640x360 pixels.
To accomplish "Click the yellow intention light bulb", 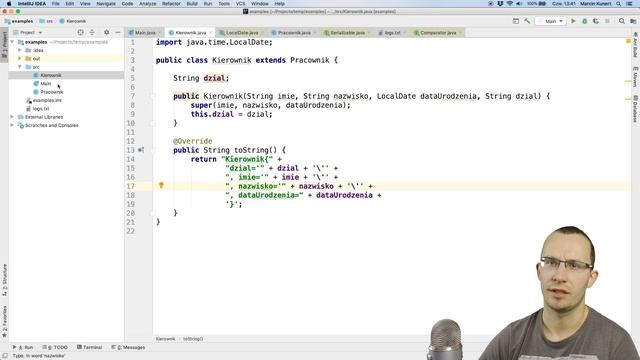I will pyautogui.click(x=161, y=185).
